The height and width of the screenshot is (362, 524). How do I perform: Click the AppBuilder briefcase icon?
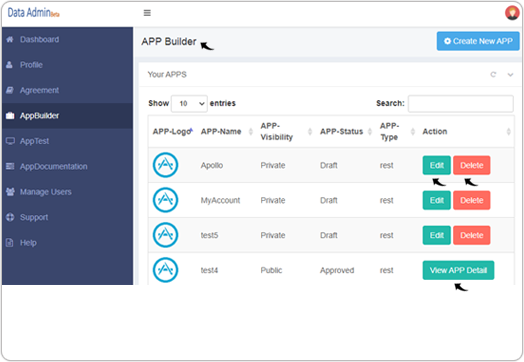(10, 116)
